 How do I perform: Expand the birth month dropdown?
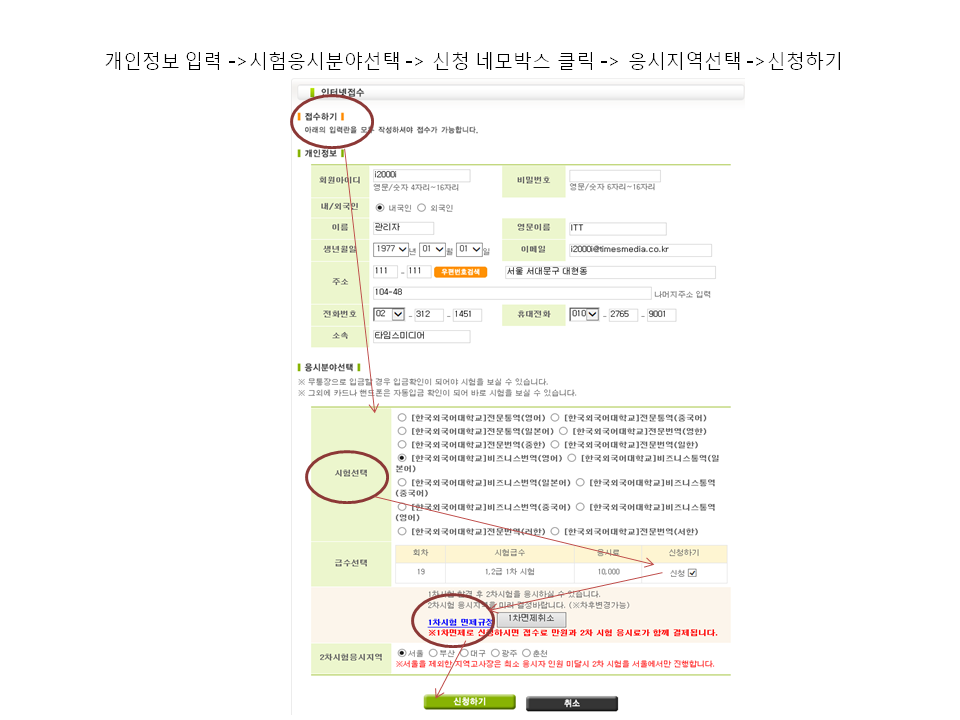pyautogui.click(x=432, y=250)
